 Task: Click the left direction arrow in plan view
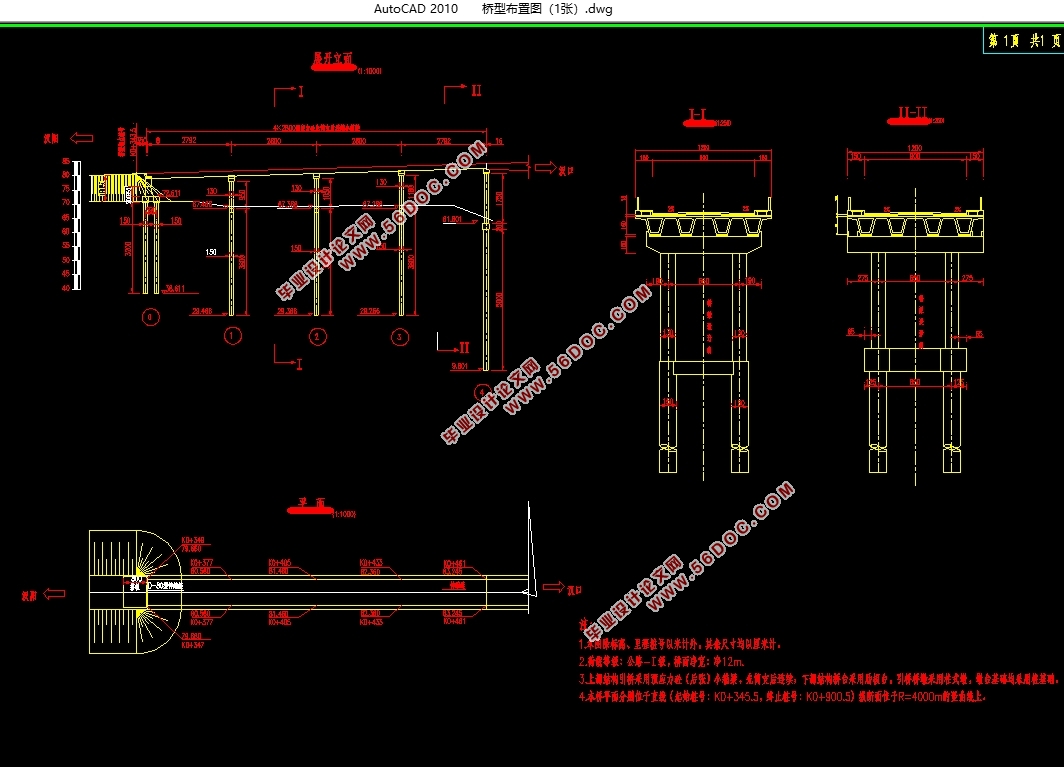(55, 594)
